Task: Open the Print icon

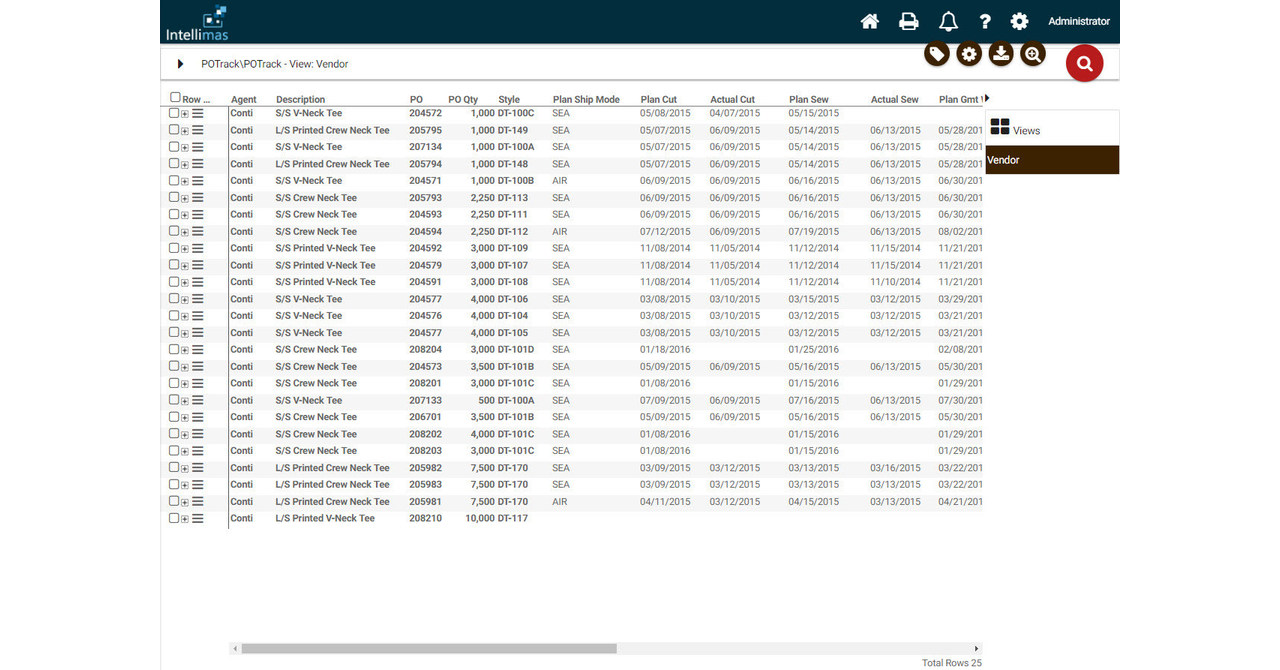Action: coord(908,20)
